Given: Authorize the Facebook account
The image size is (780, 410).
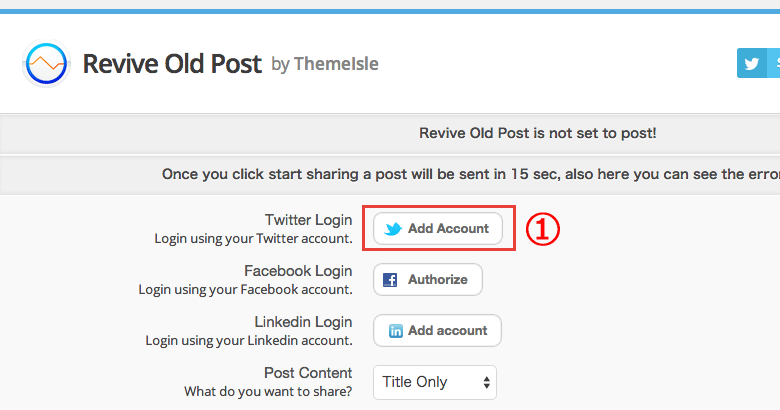Looking at the screenshot, I should [428, 280].
